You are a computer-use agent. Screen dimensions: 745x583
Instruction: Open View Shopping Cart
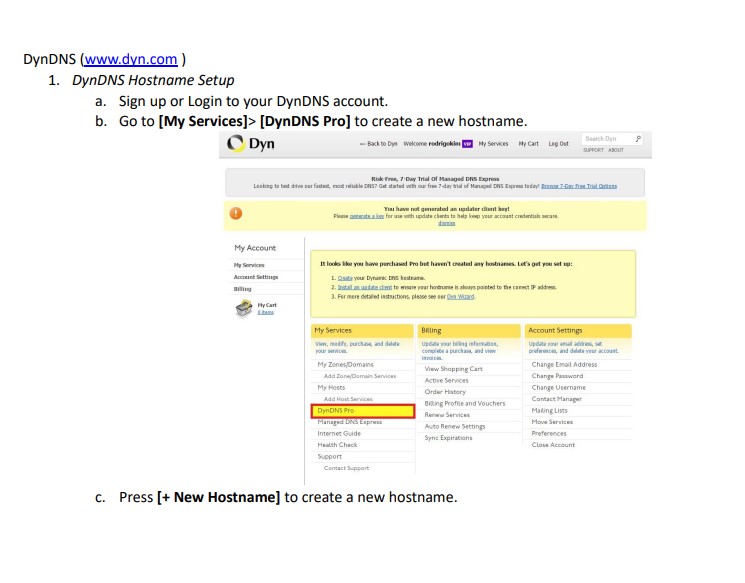453,369
